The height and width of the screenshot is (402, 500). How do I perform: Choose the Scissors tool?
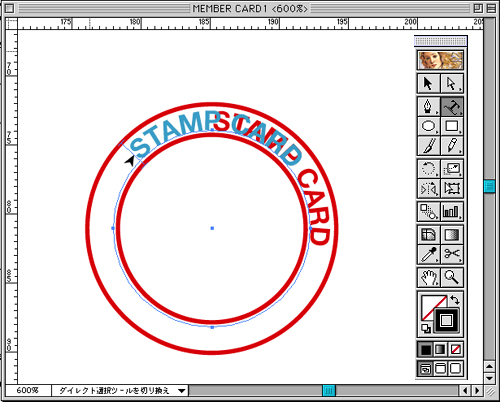click(452, 254)
